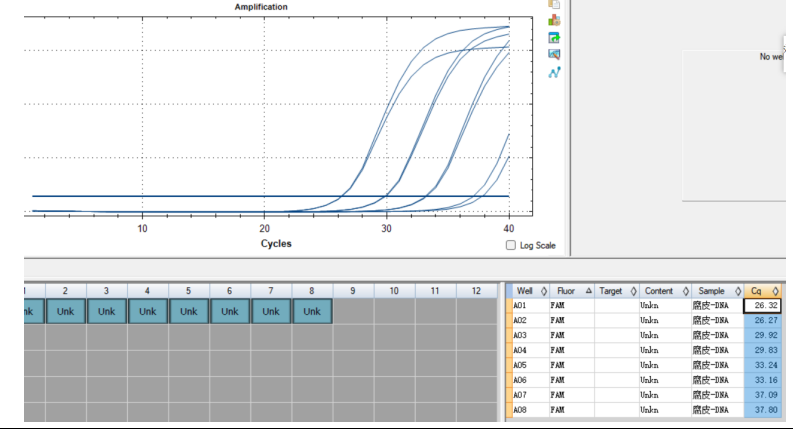793x430 pixels.
Task: Click Cq value 26.32
Action: (763, 306)
